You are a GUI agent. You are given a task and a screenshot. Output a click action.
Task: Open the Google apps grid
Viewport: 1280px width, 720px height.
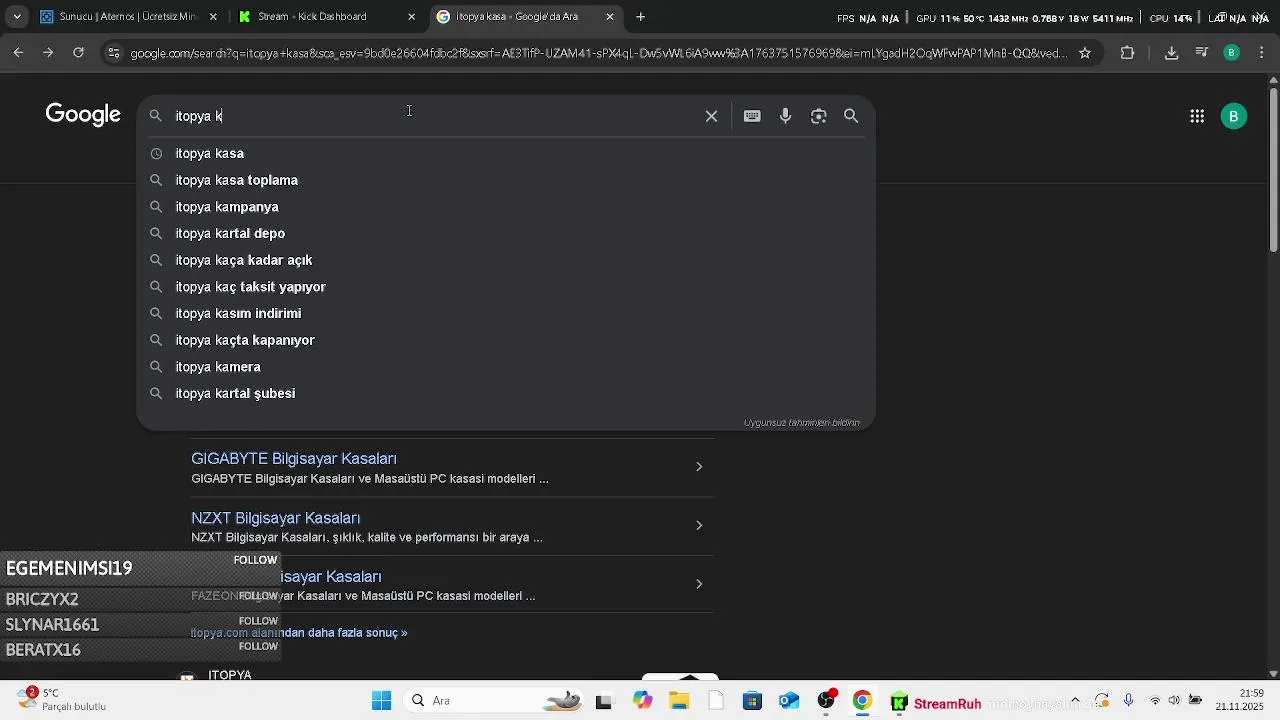click(x=1197, y=116)
